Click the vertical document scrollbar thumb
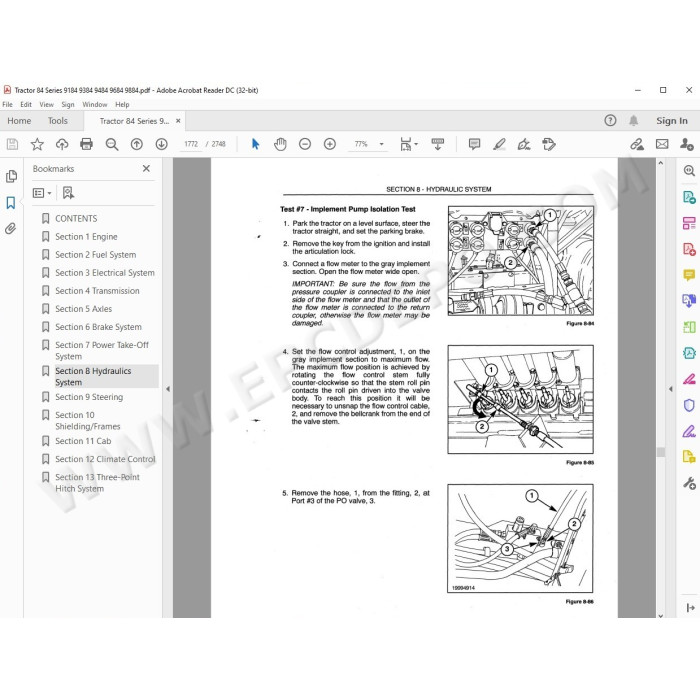The height and width of the screenshot is (700, 700). pyautogui.click(x=661, y=452)
